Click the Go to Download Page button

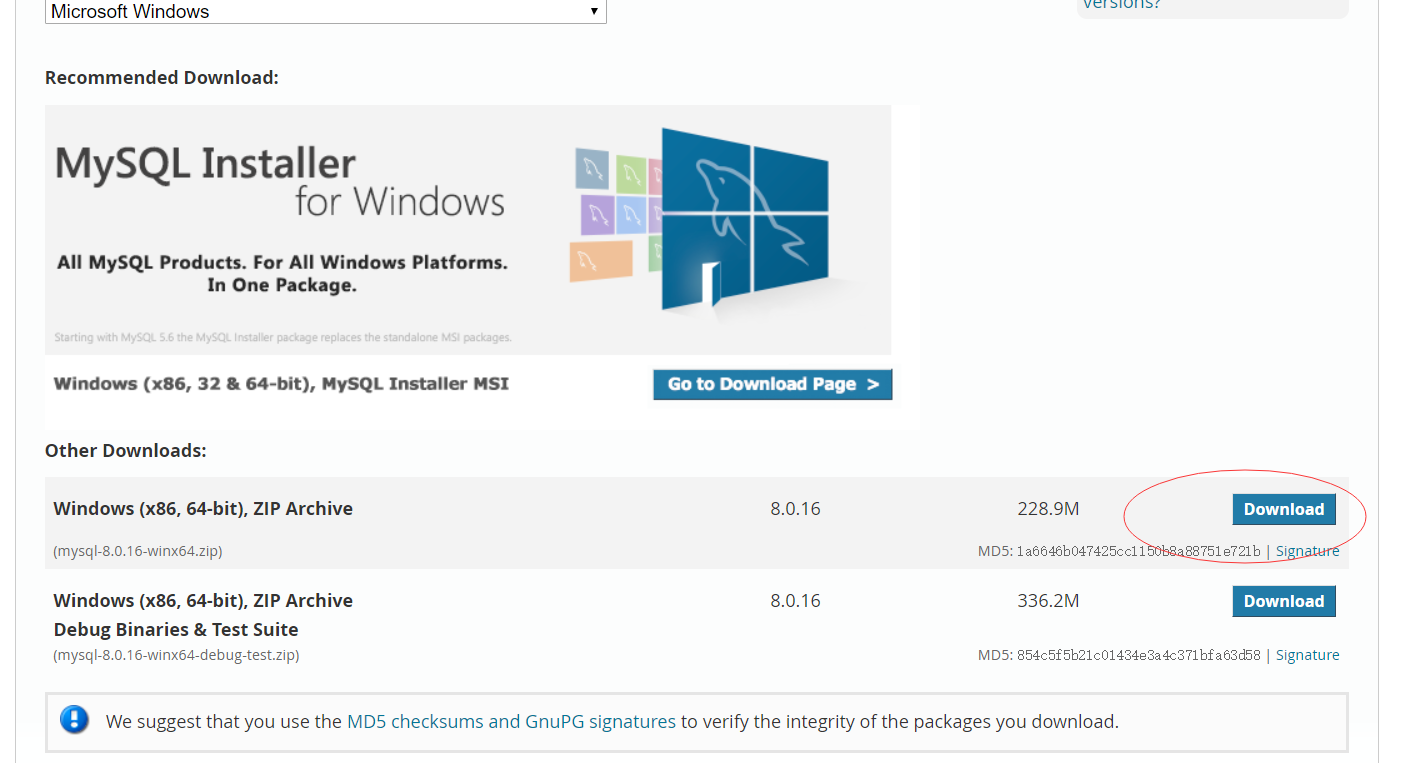pyautogui.click(x=772, y=384)
